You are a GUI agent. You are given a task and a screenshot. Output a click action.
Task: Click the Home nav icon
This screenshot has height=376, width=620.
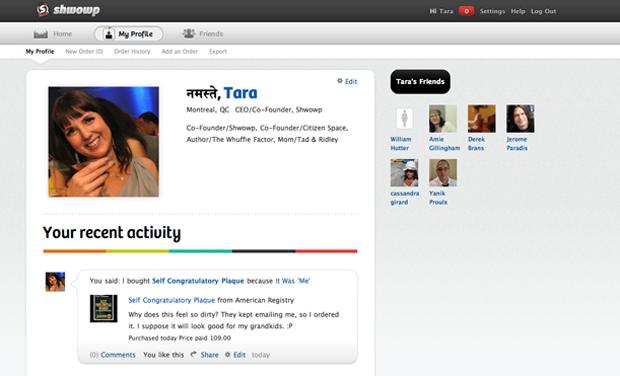(40, 34)
